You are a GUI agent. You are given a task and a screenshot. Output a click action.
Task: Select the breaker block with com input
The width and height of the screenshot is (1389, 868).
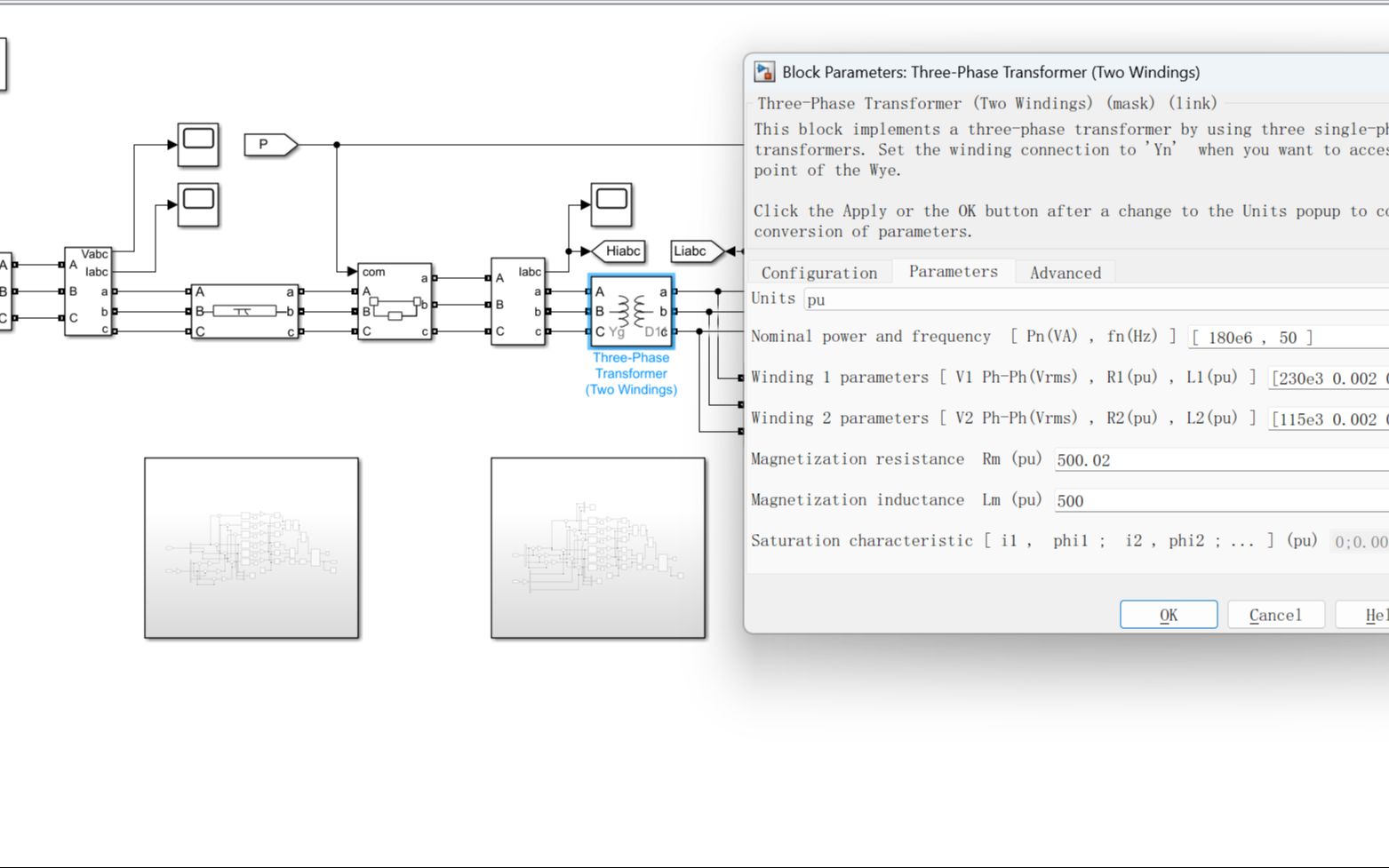tap(395, 301)
